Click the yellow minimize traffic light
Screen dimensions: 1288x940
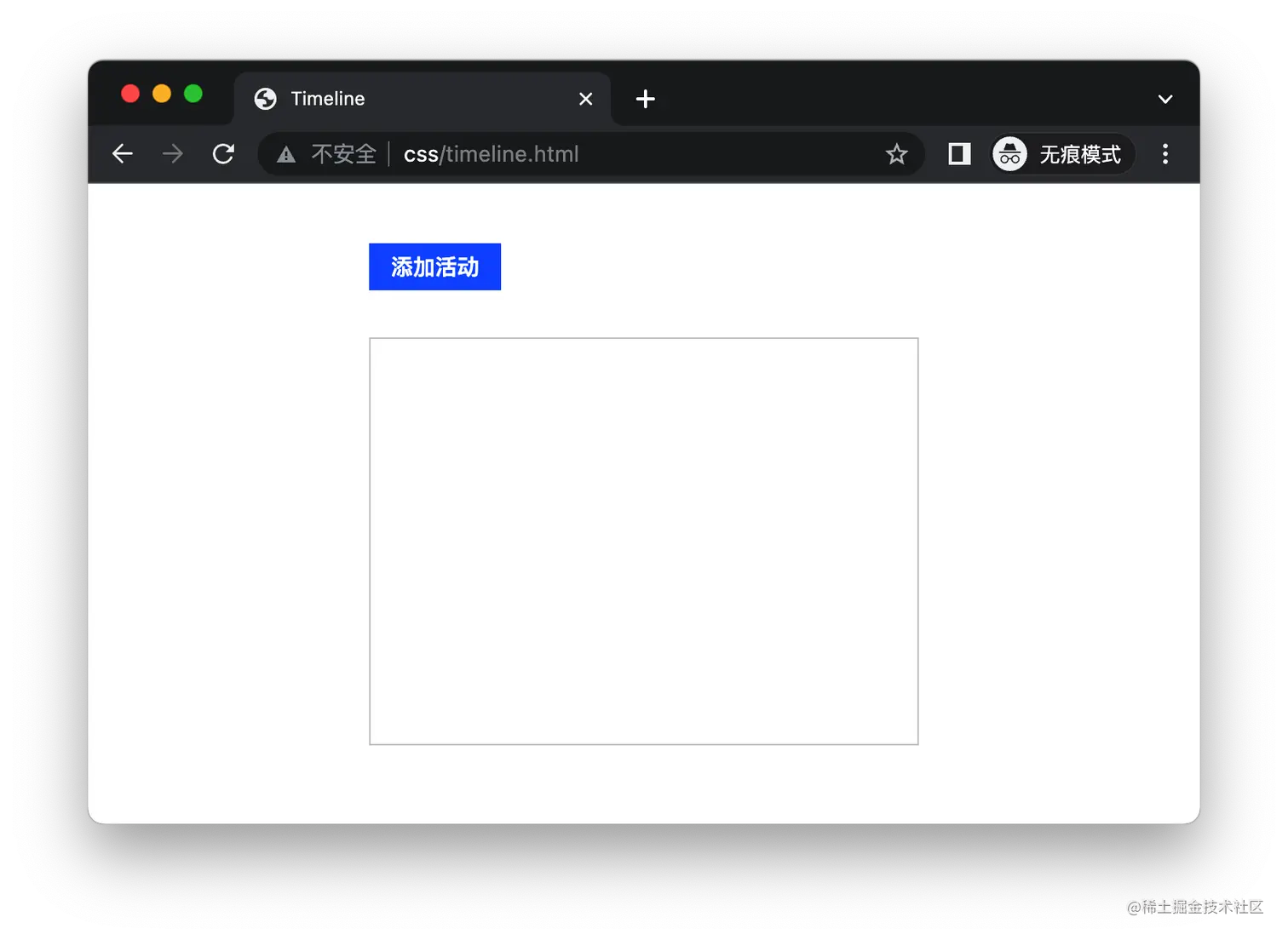coord(162,94)
